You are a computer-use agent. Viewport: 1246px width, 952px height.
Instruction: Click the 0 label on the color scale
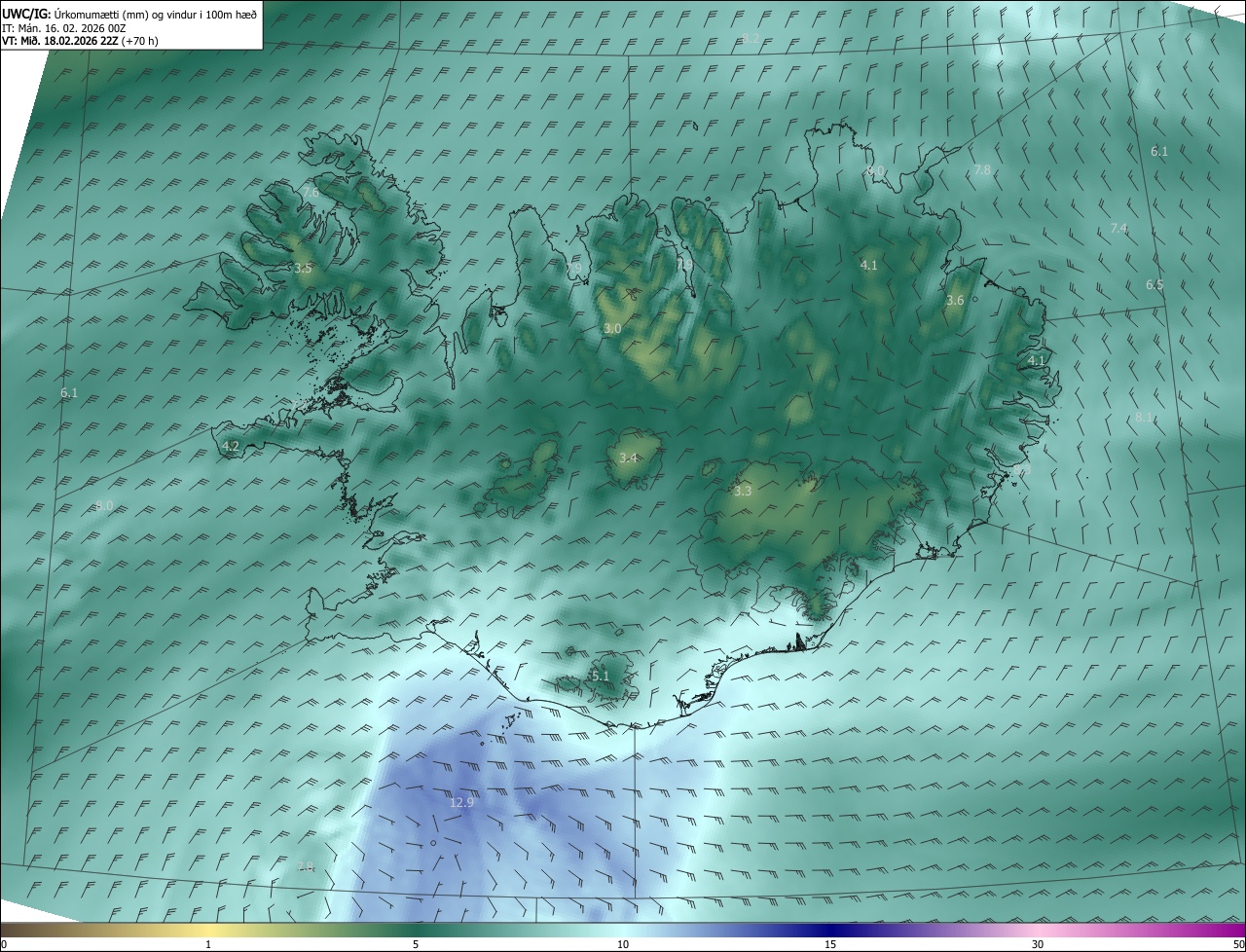pyautogui.click(x=4, y=944)
